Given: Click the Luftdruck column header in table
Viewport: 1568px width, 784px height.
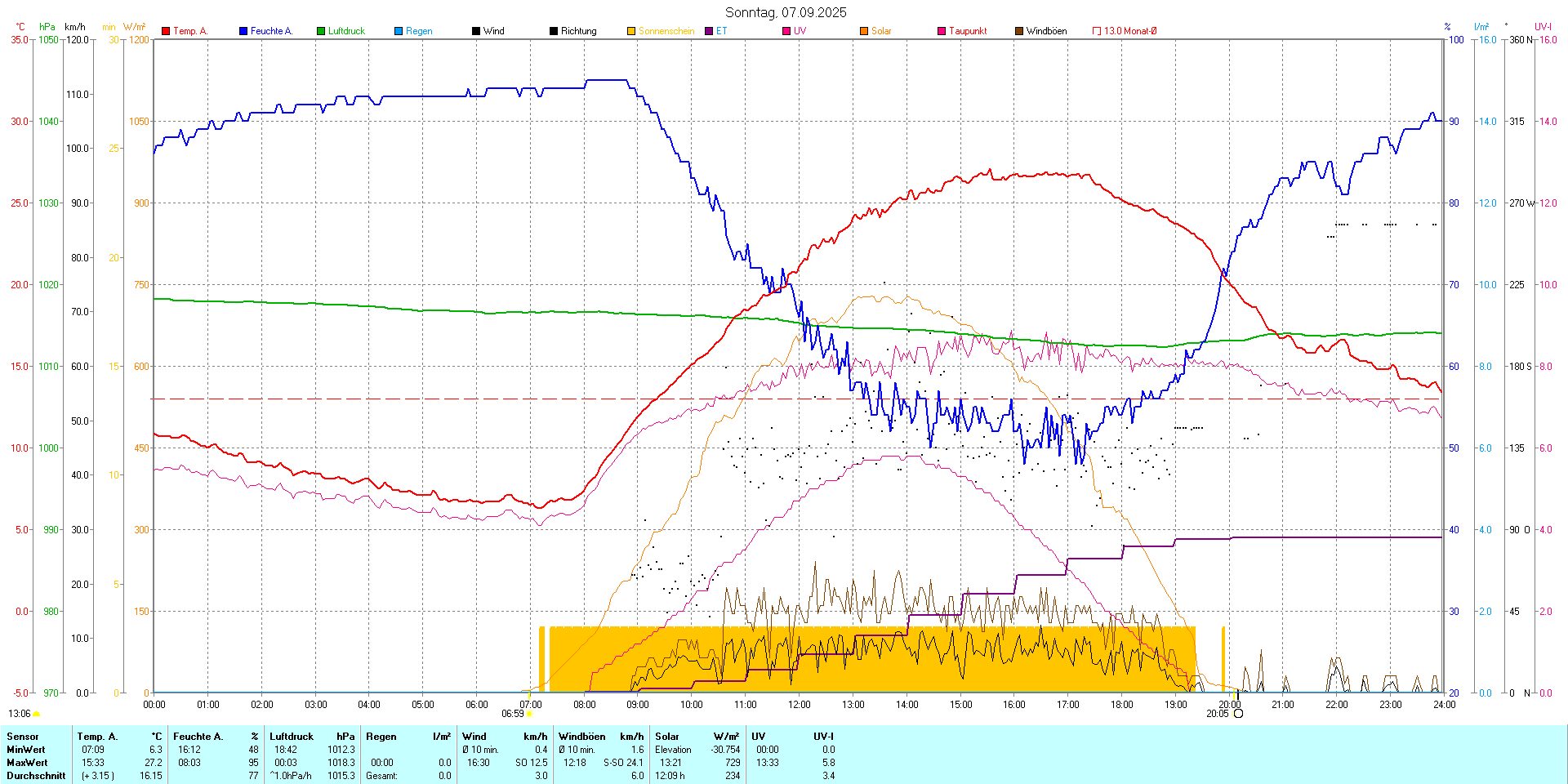Looking at the screenshot, I should (292, 737).
